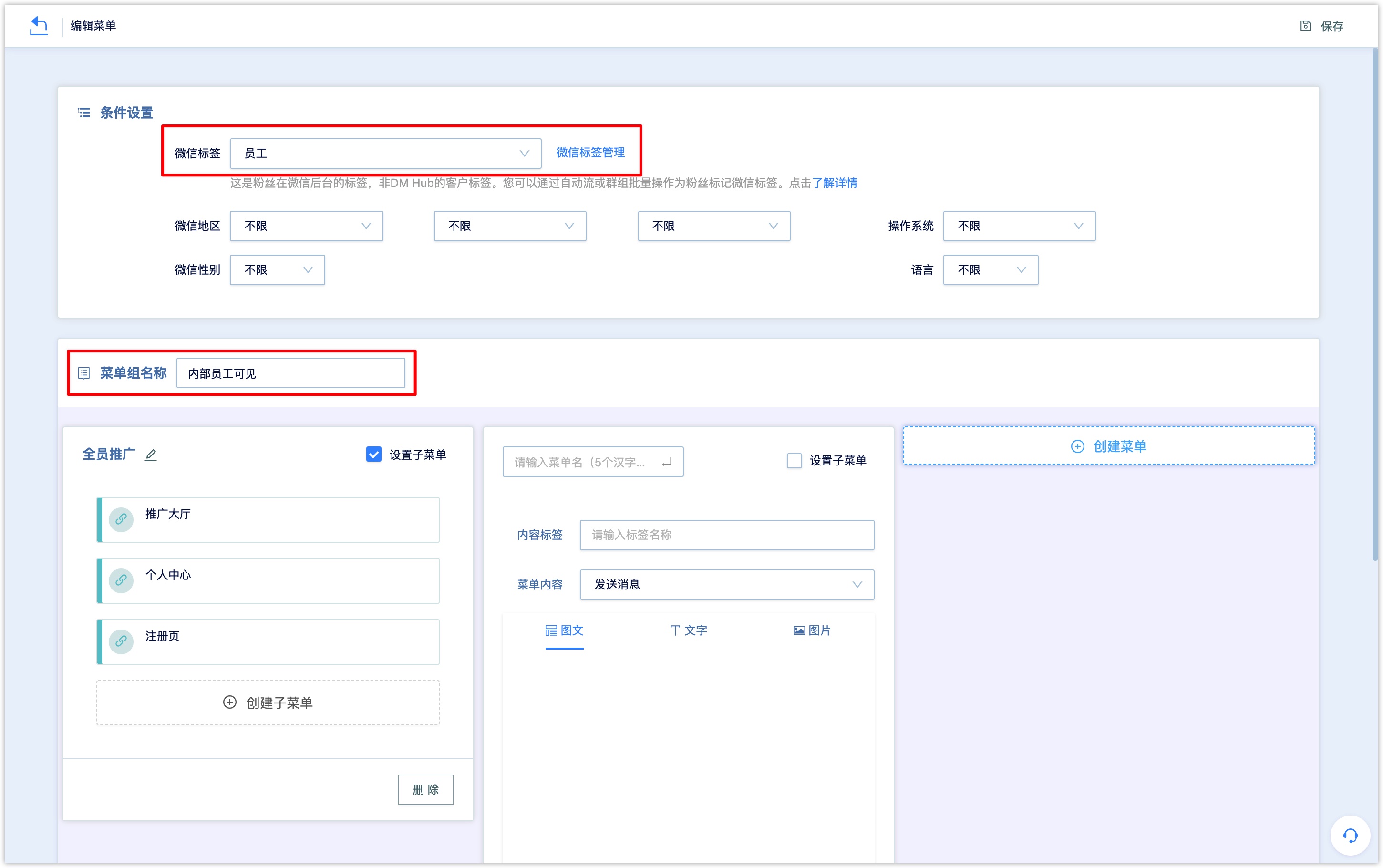Image resolution: width=1383 pixels, height=868 pixels.
Task: Switch to the 文字 tab
Action: (688, 630)
